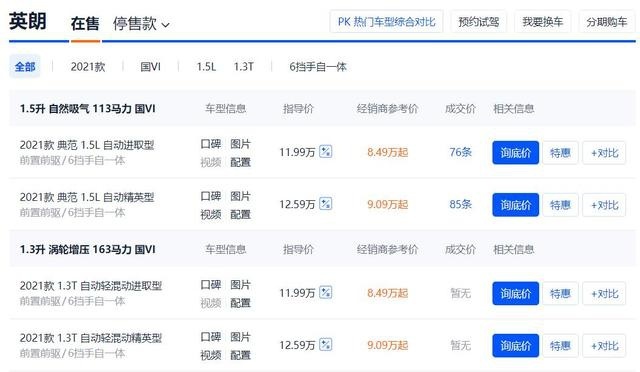640x372 pixels.
Task: Open 76条 成交价 link
Action: coord(460,152)
